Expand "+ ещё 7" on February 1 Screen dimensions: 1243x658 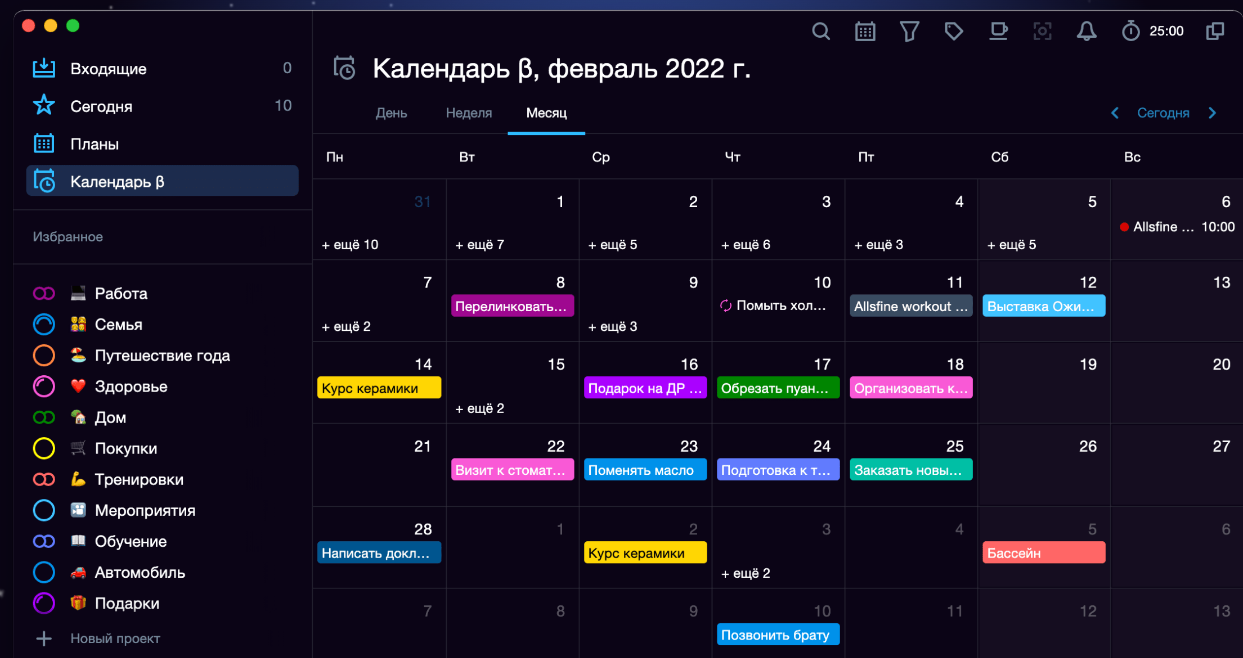click(480, 245)
